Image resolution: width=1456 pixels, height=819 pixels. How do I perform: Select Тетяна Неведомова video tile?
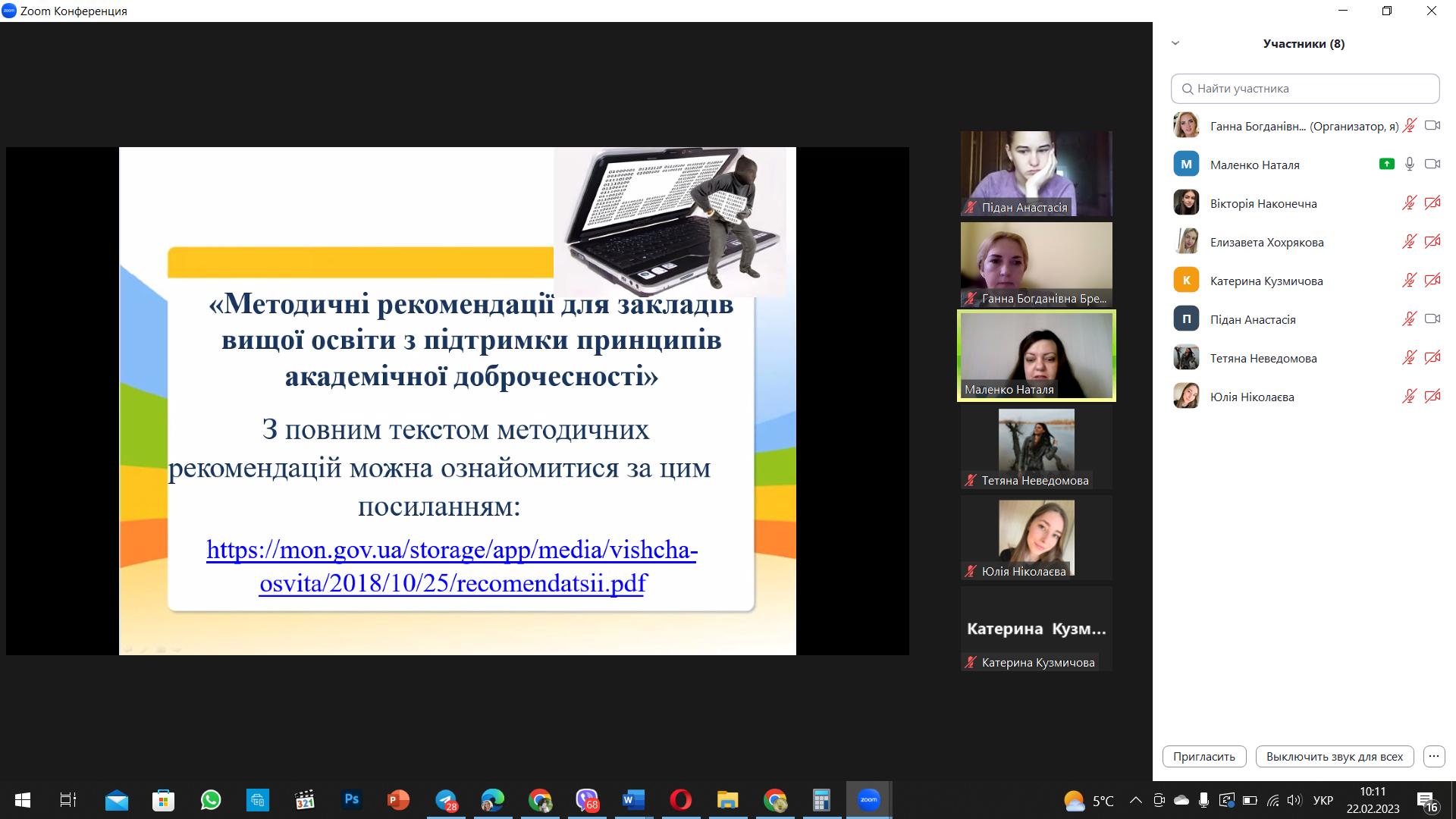click(x=1036, y=447)
